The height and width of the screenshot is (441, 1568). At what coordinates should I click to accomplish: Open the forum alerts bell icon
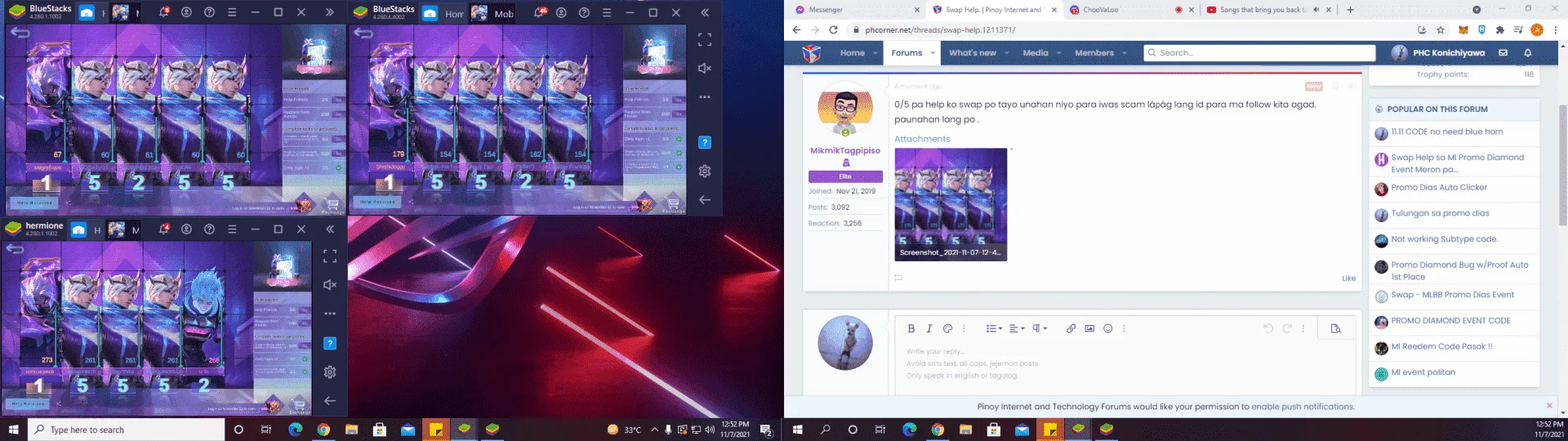1527,53
